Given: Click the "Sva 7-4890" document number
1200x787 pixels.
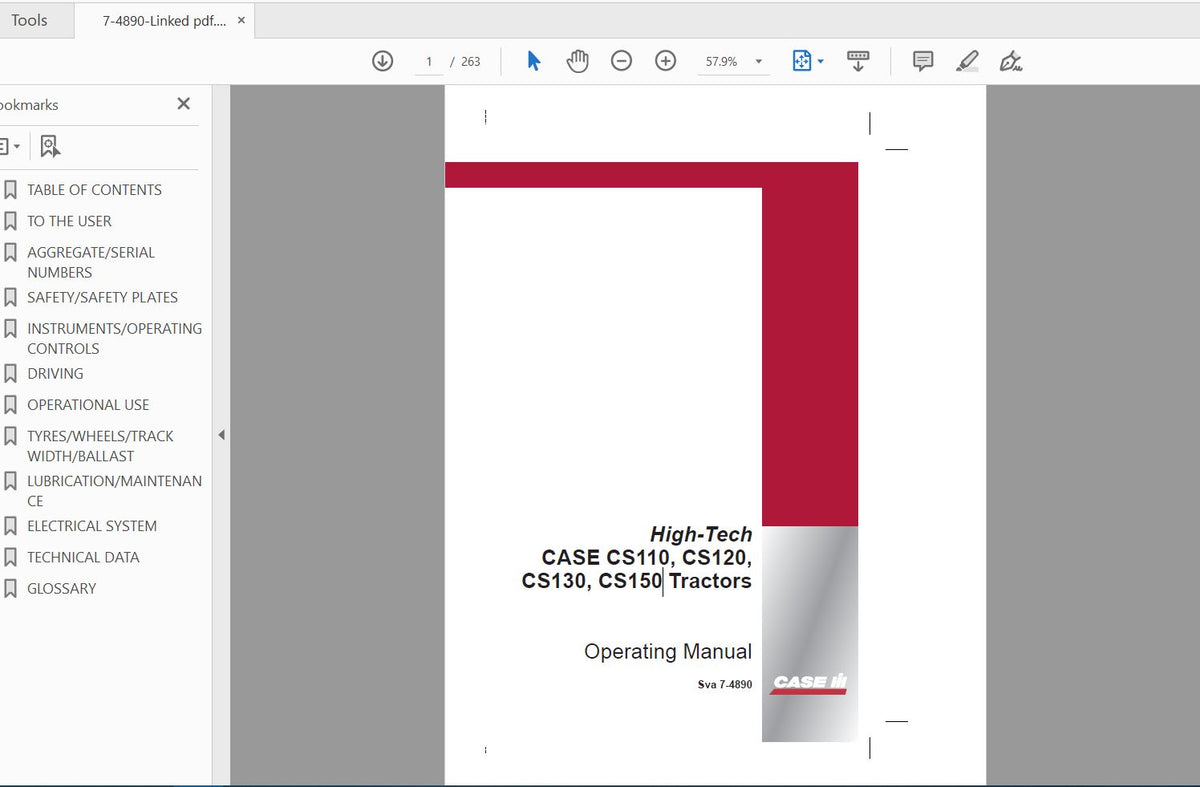Looking at the screenshot, I should pyautogui.click(x=725, y=685).
